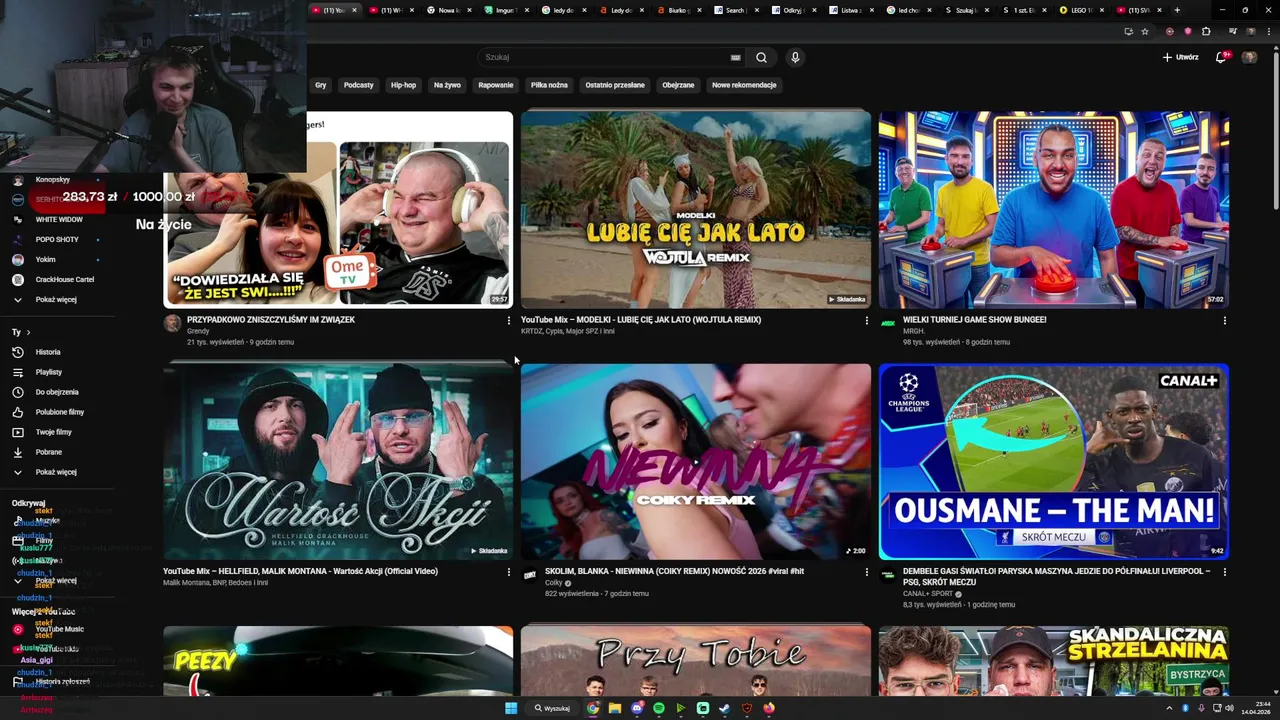Click the Utwórz create button
Image resolution: width=1280 pixels, height=720 pixels.
click(x=1181, y=57)
